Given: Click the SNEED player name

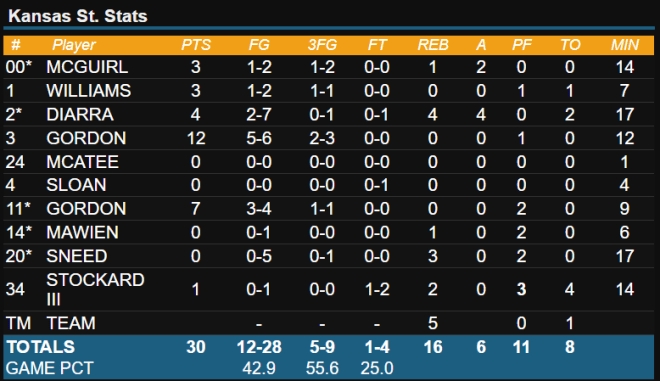Looking at the screenshot, I should pos(77,256).
